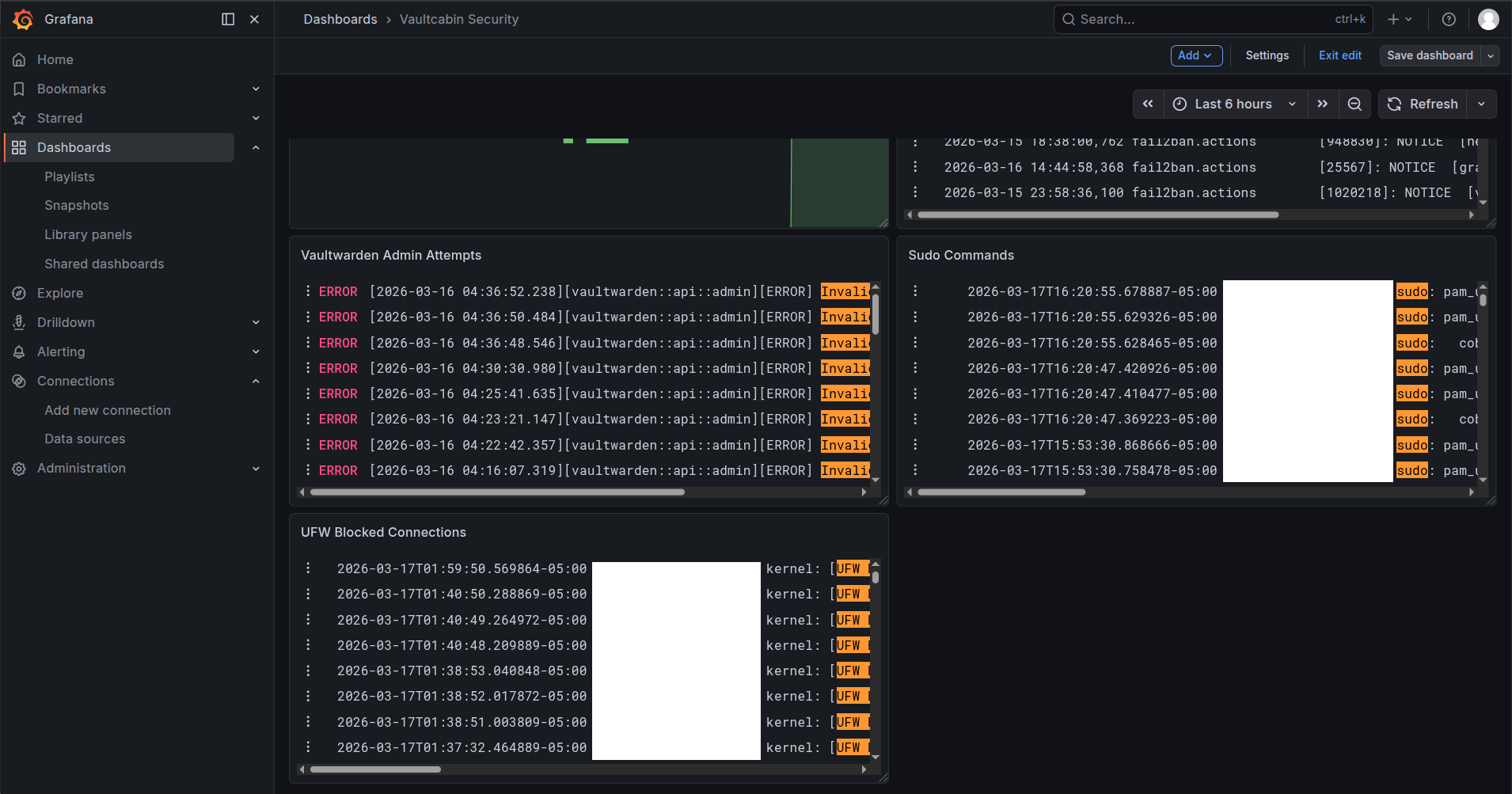Open Drilldown in the sidebar
The width and height of the screenshot is (1512, 794).
click(66, 322)
